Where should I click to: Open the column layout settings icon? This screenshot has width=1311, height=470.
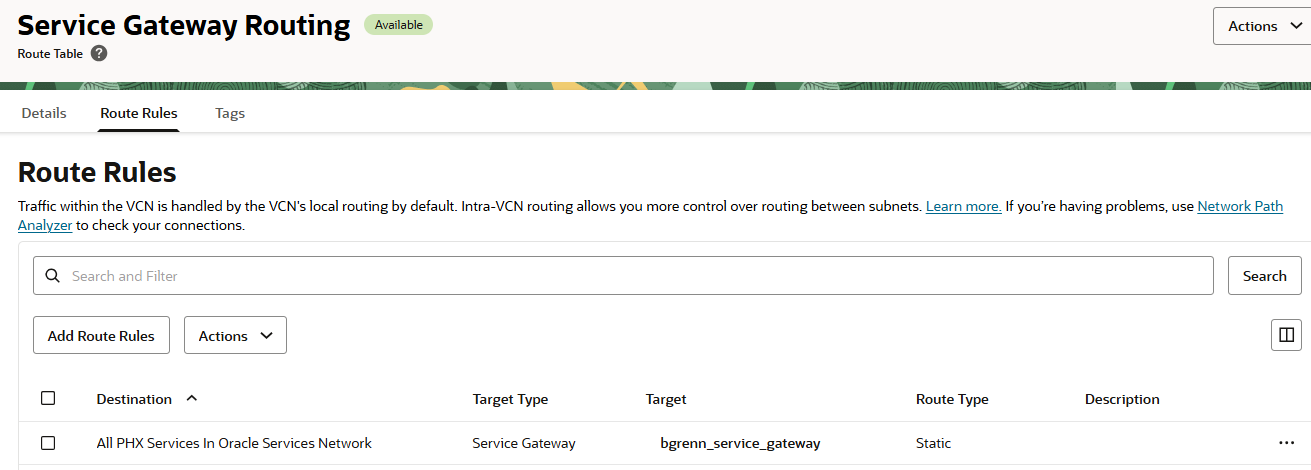[x=1286, y=335]
